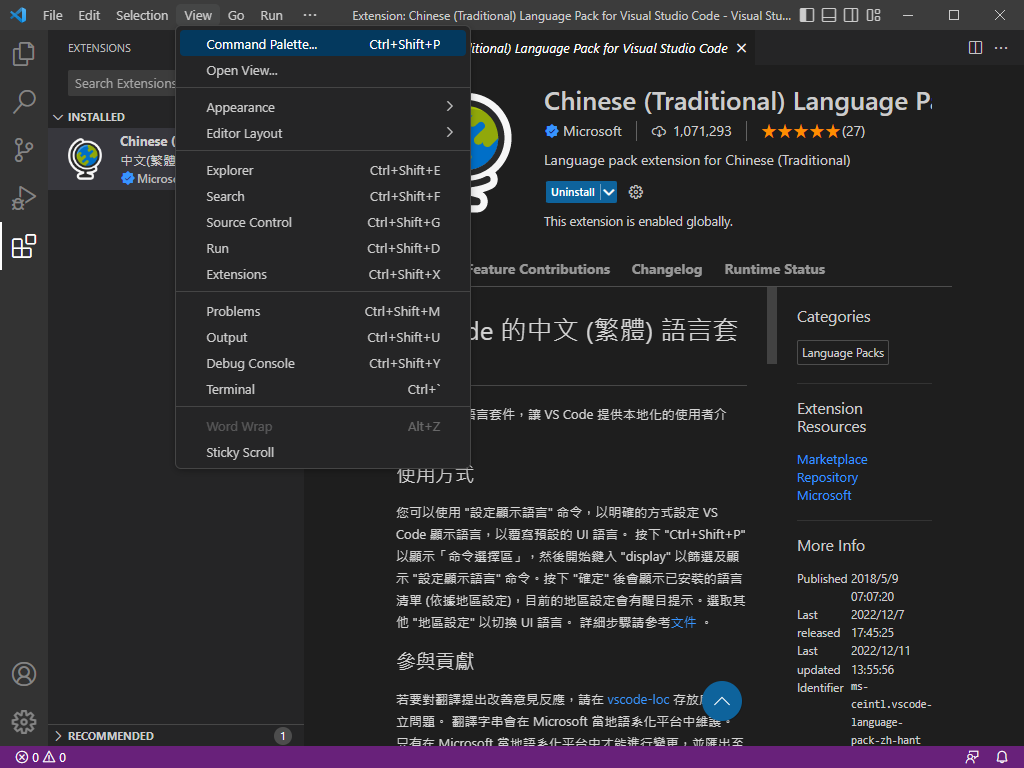Image resolution: width=1024 pixels, height=768 pixels.
Task: Click the README vertical scrollbar
Action: 772,325
